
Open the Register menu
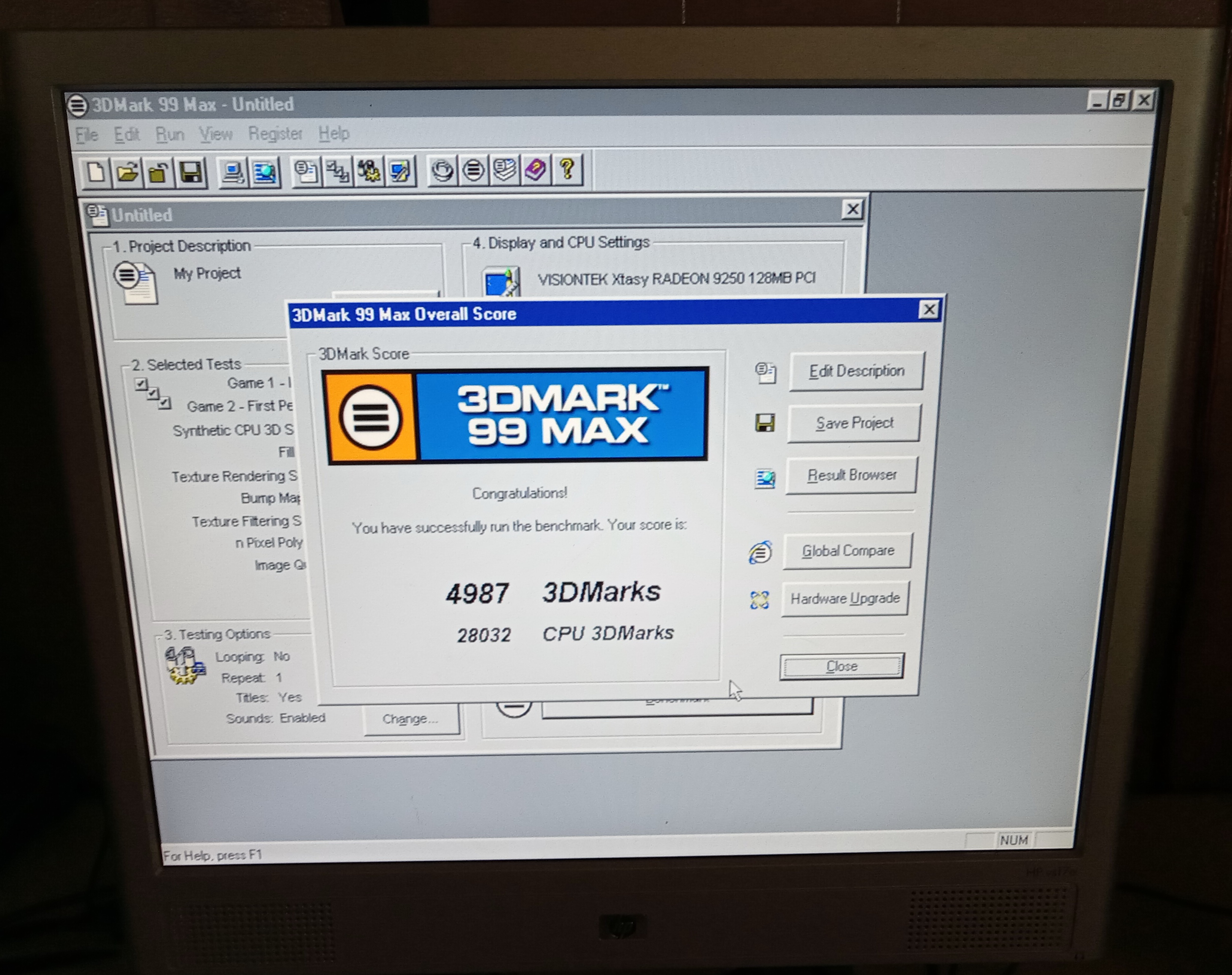(275, 133)
